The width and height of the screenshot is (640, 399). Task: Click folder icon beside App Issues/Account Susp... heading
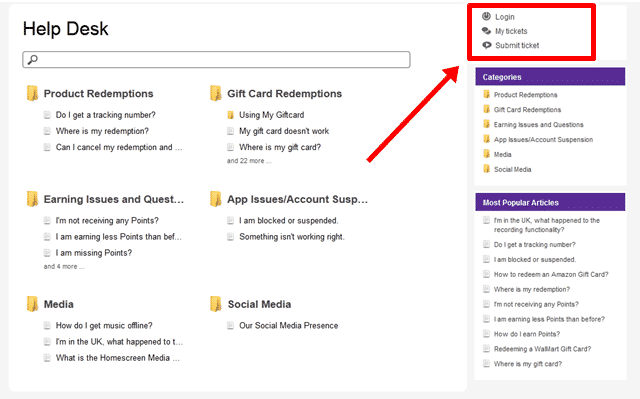(x=216, y=199)
